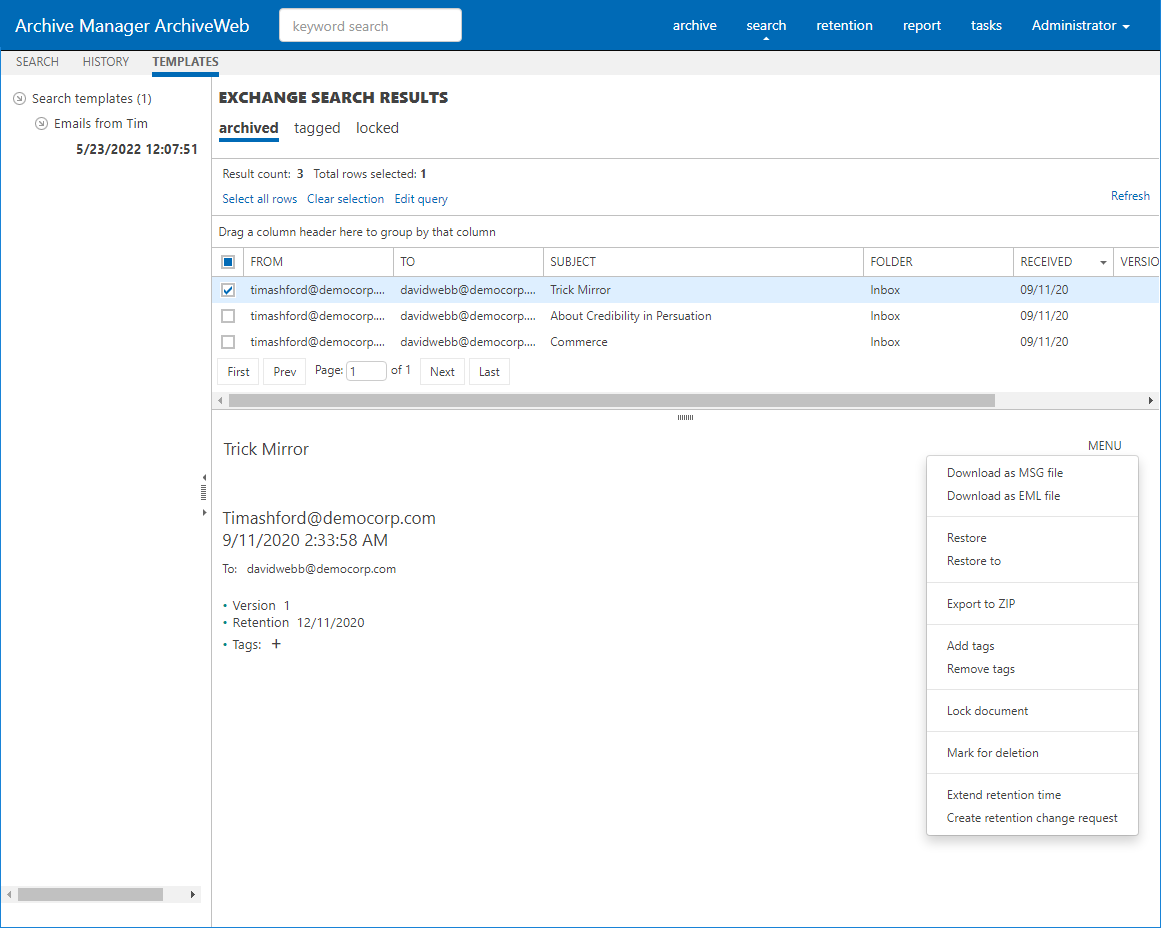1161x928 pixels.
Task: Click the horizontal splitter grip above preview
Action: [685, 417]
